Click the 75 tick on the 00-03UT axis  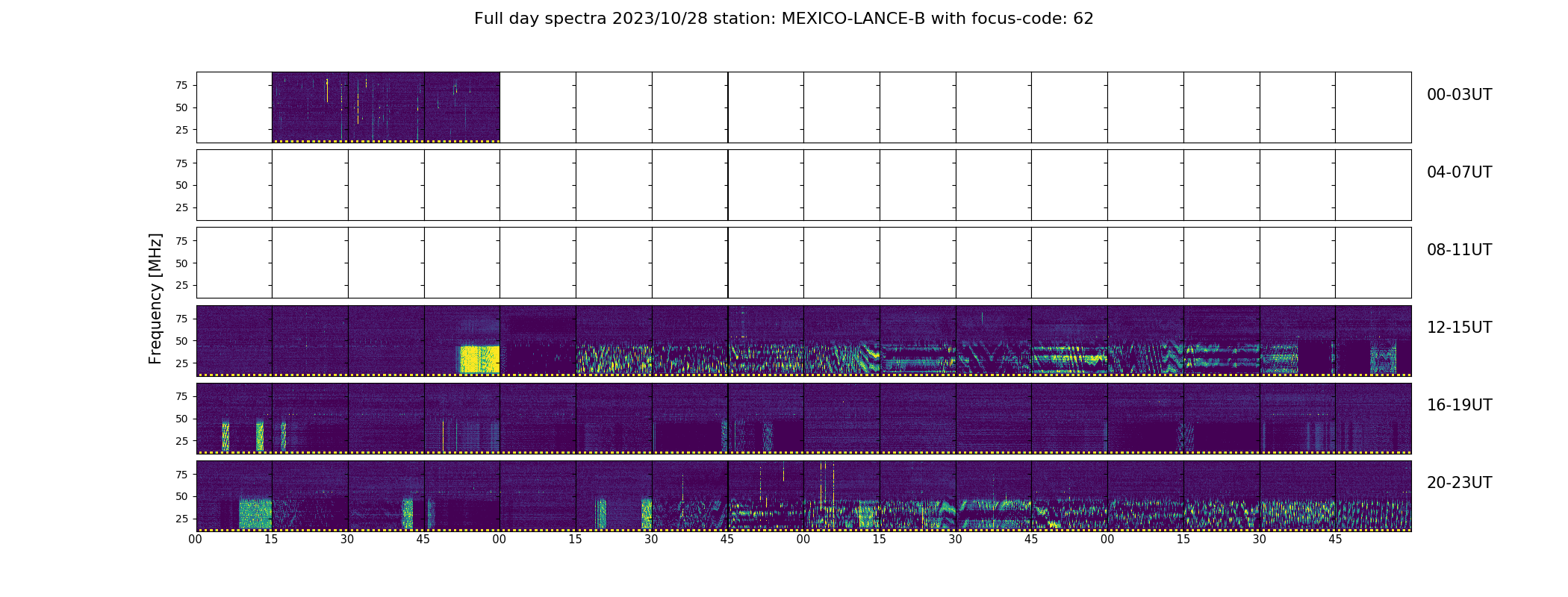tap(181, 86)
